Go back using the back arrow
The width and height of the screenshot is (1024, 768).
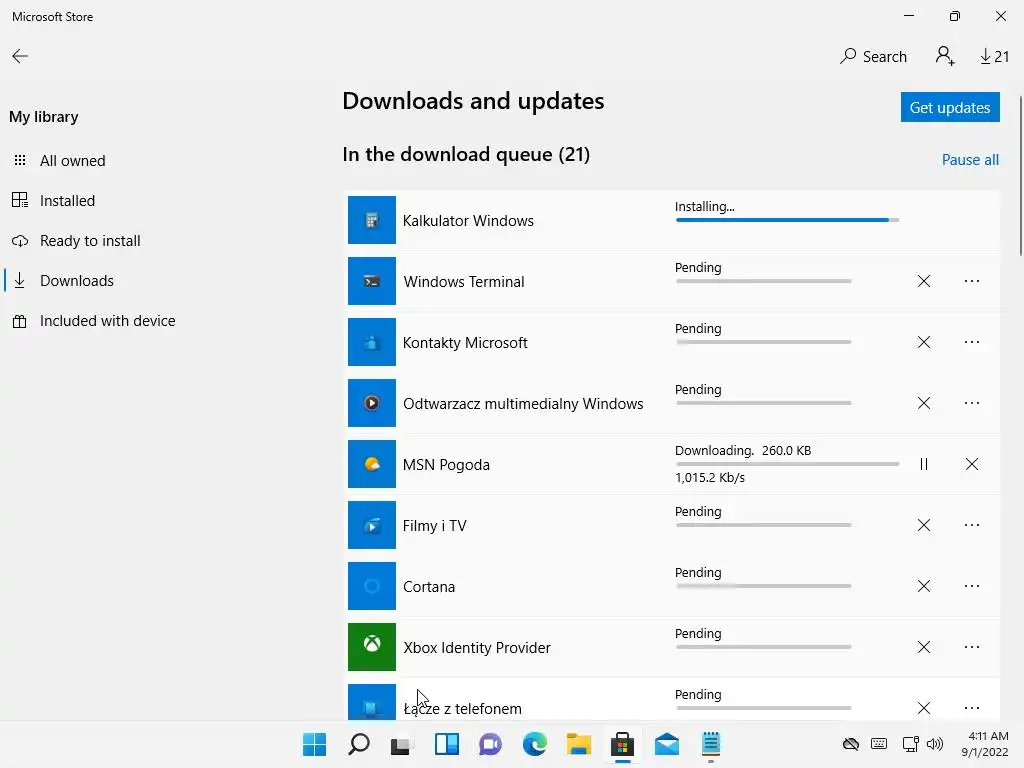20,56
